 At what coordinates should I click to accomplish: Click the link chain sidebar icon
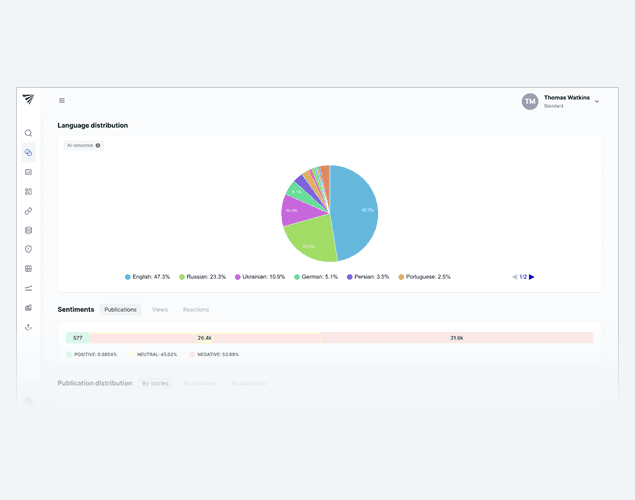coord(28,211)
